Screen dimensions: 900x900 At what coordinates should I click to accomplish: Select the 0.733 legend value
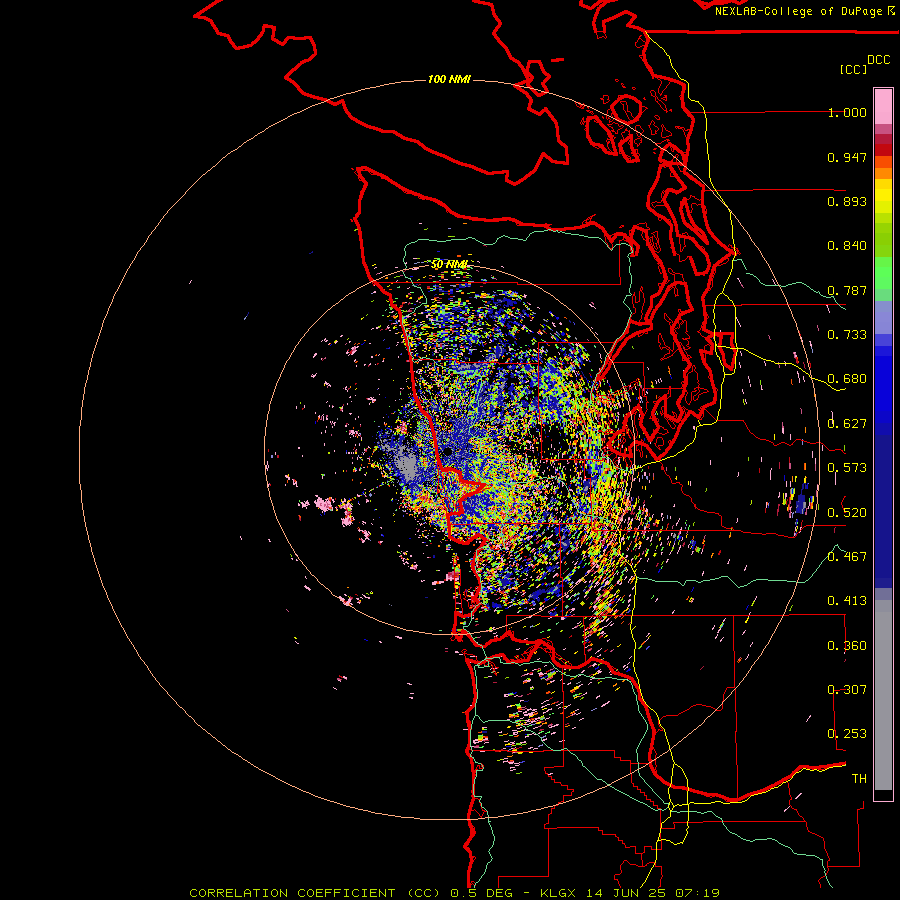pyautogui.click(x=847, y=335)
